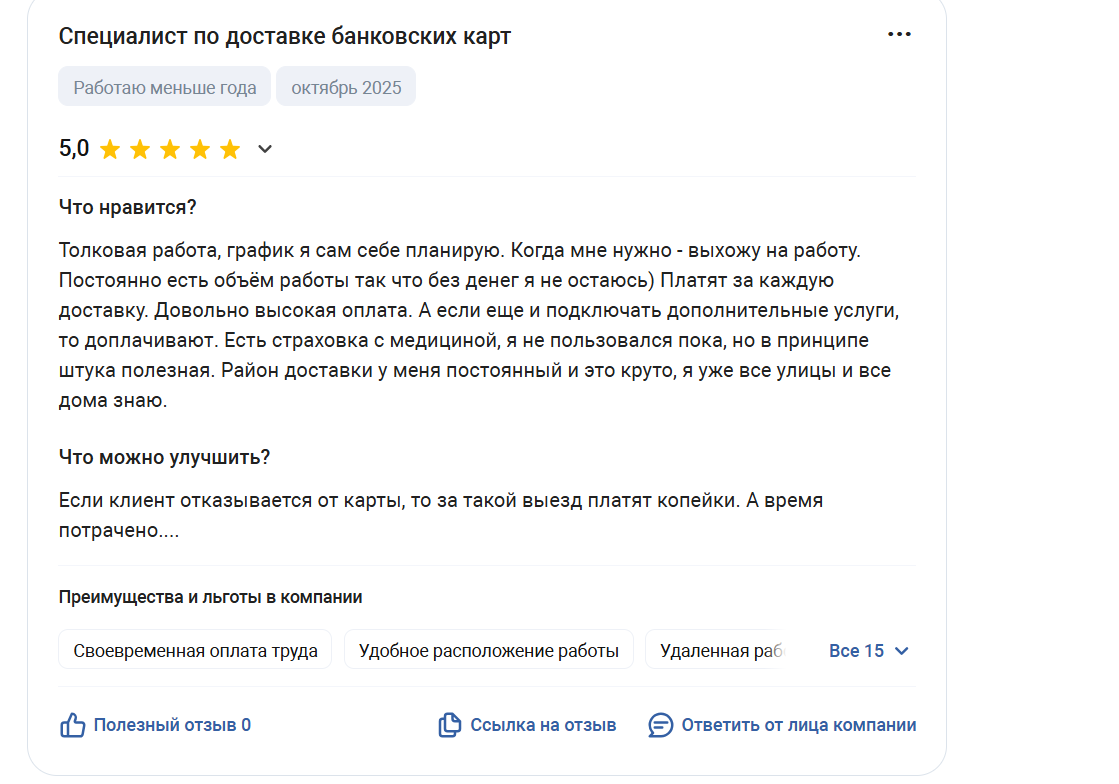
Task: Copy link via 'Ссылка на отзыв'
Action: (x=543, y=725)
